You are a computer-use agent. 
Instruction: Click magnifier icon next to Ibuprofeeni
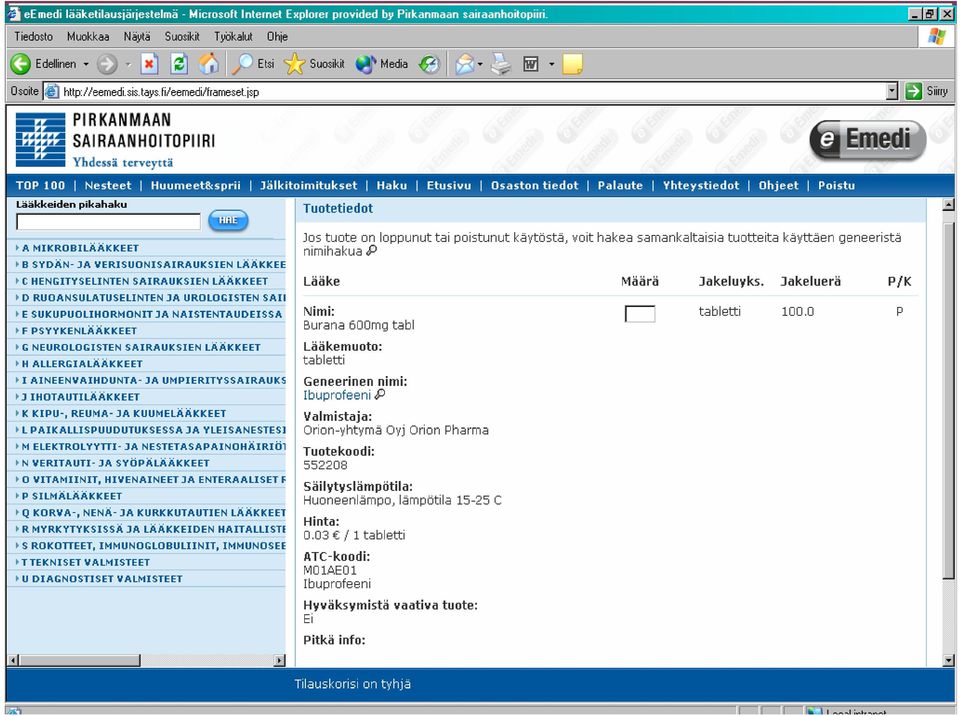[380, 394]
